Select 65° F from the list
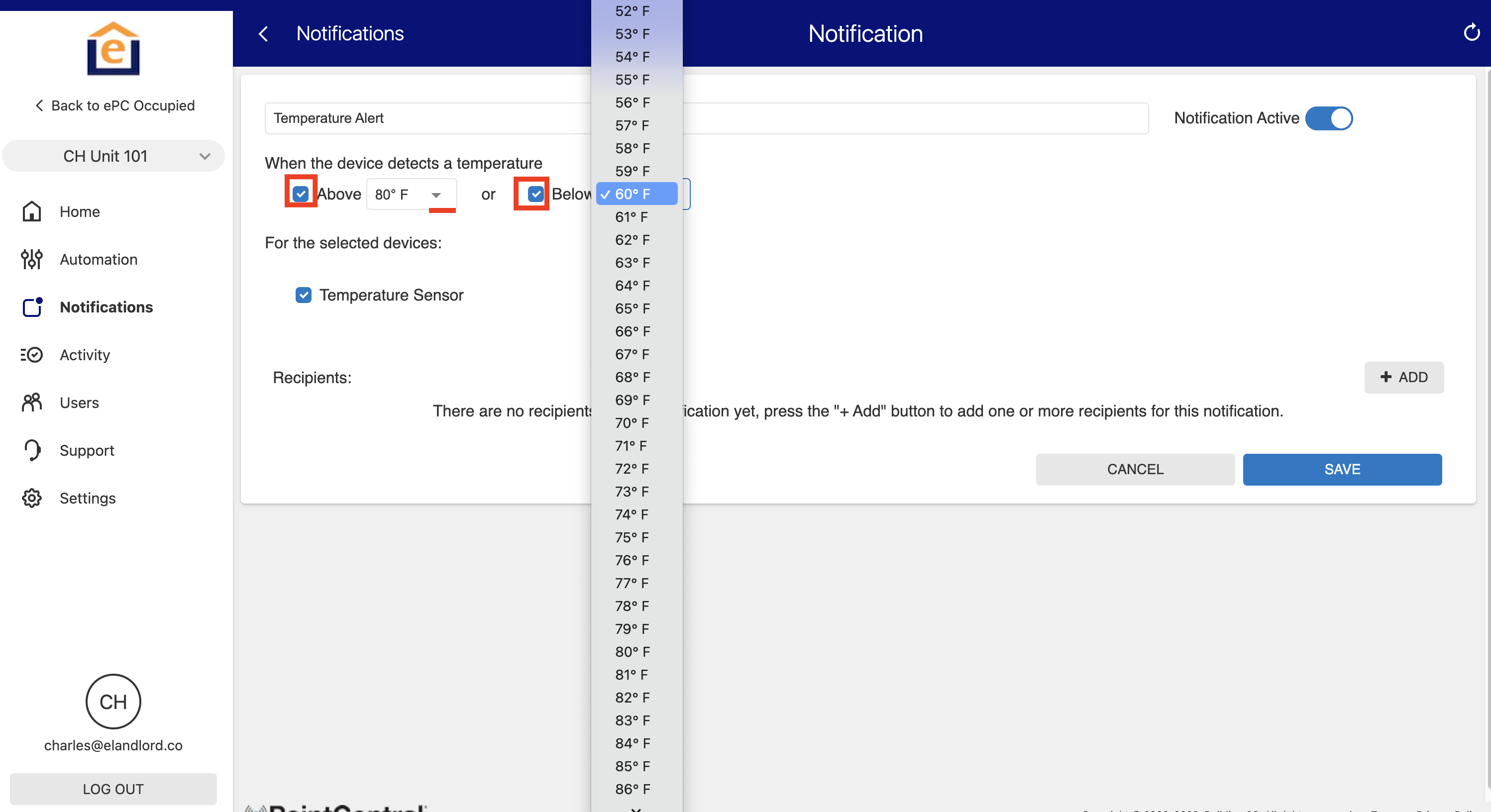The height and width of the screenshot is (812, 1491). coord(632,308)
